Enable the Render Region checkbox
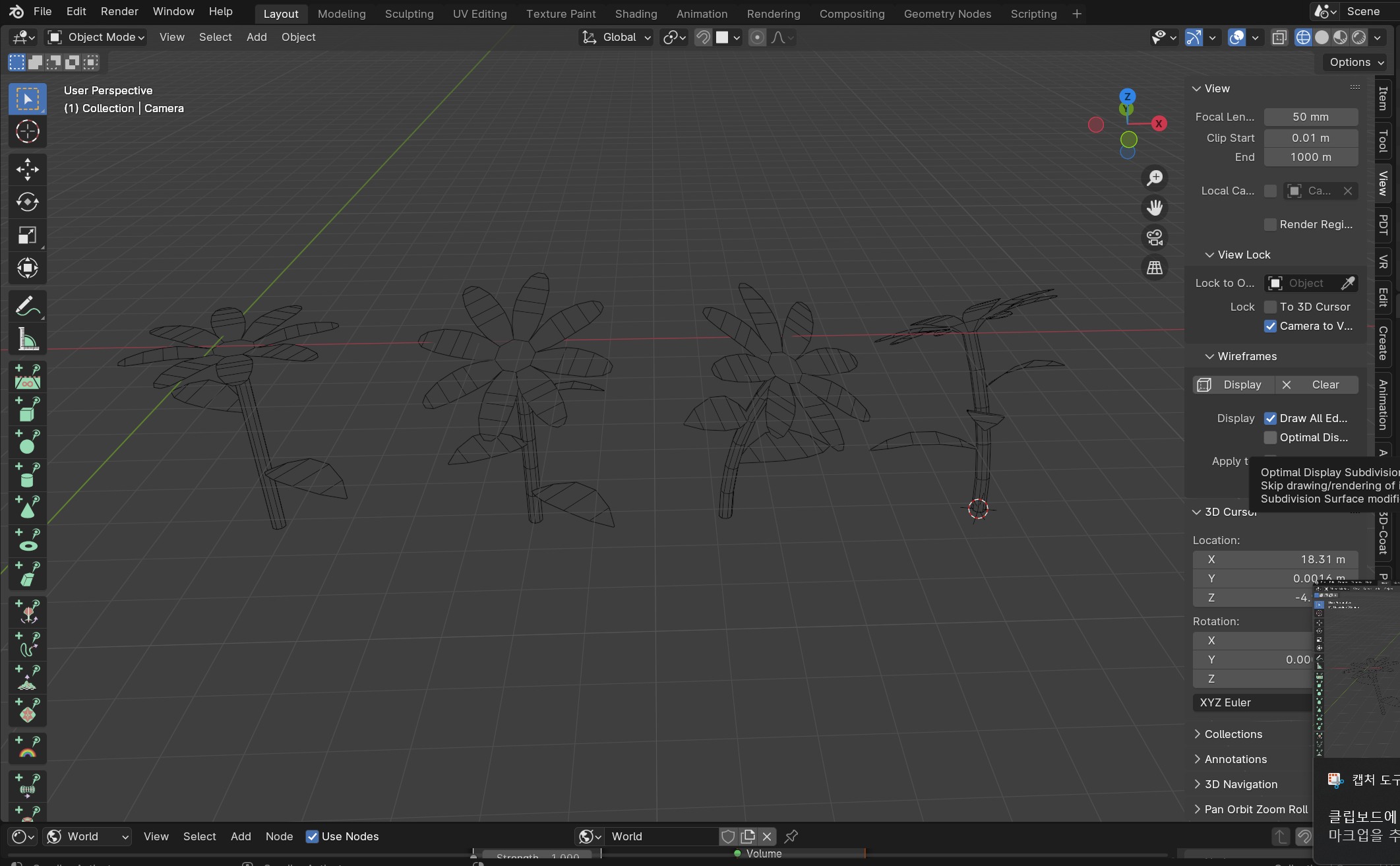Viewport: 1400px width, 866px height. (x=1270, y=225)
